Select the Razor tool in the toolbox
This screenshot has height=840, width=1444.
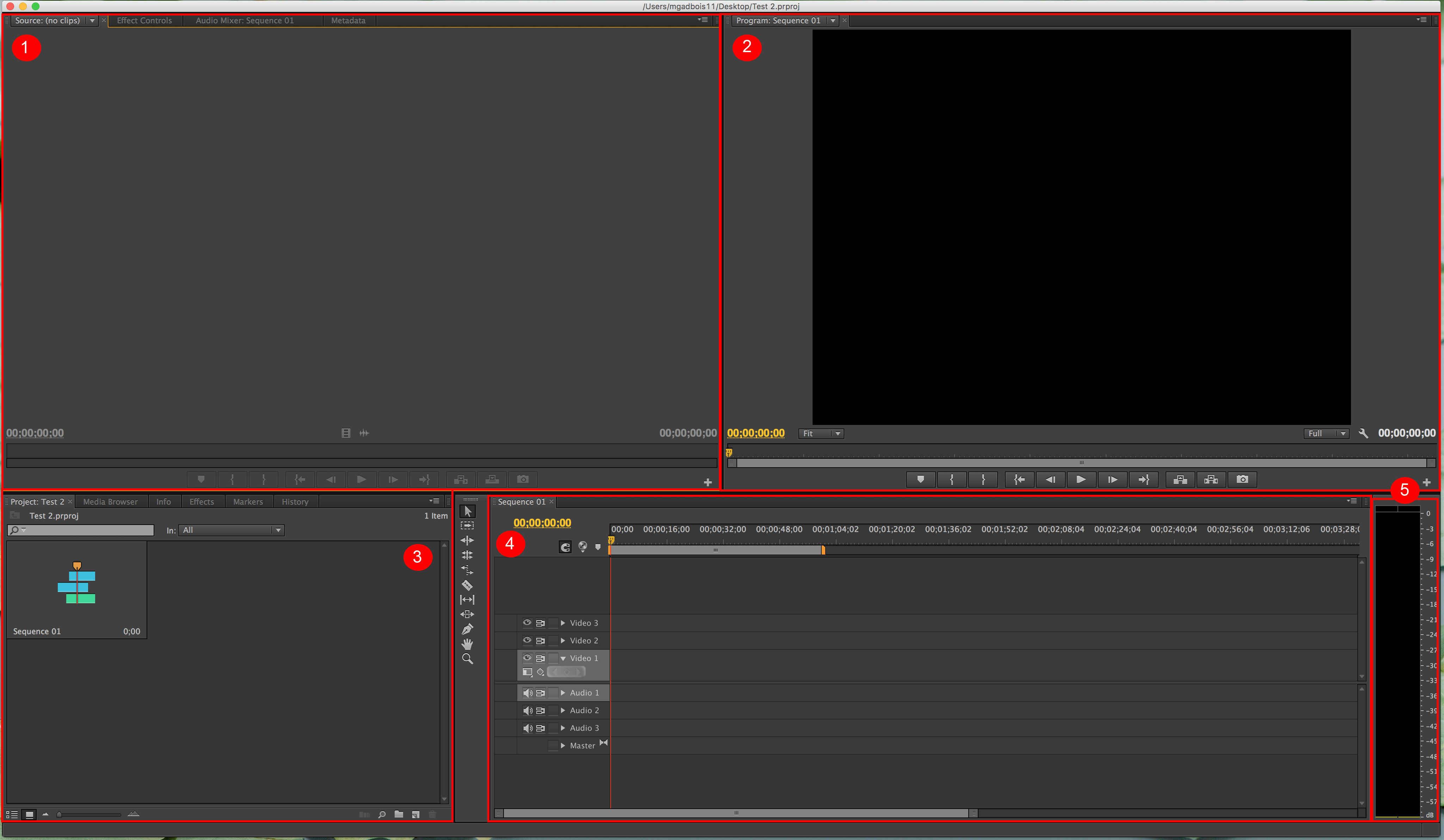tap(467, 585)
